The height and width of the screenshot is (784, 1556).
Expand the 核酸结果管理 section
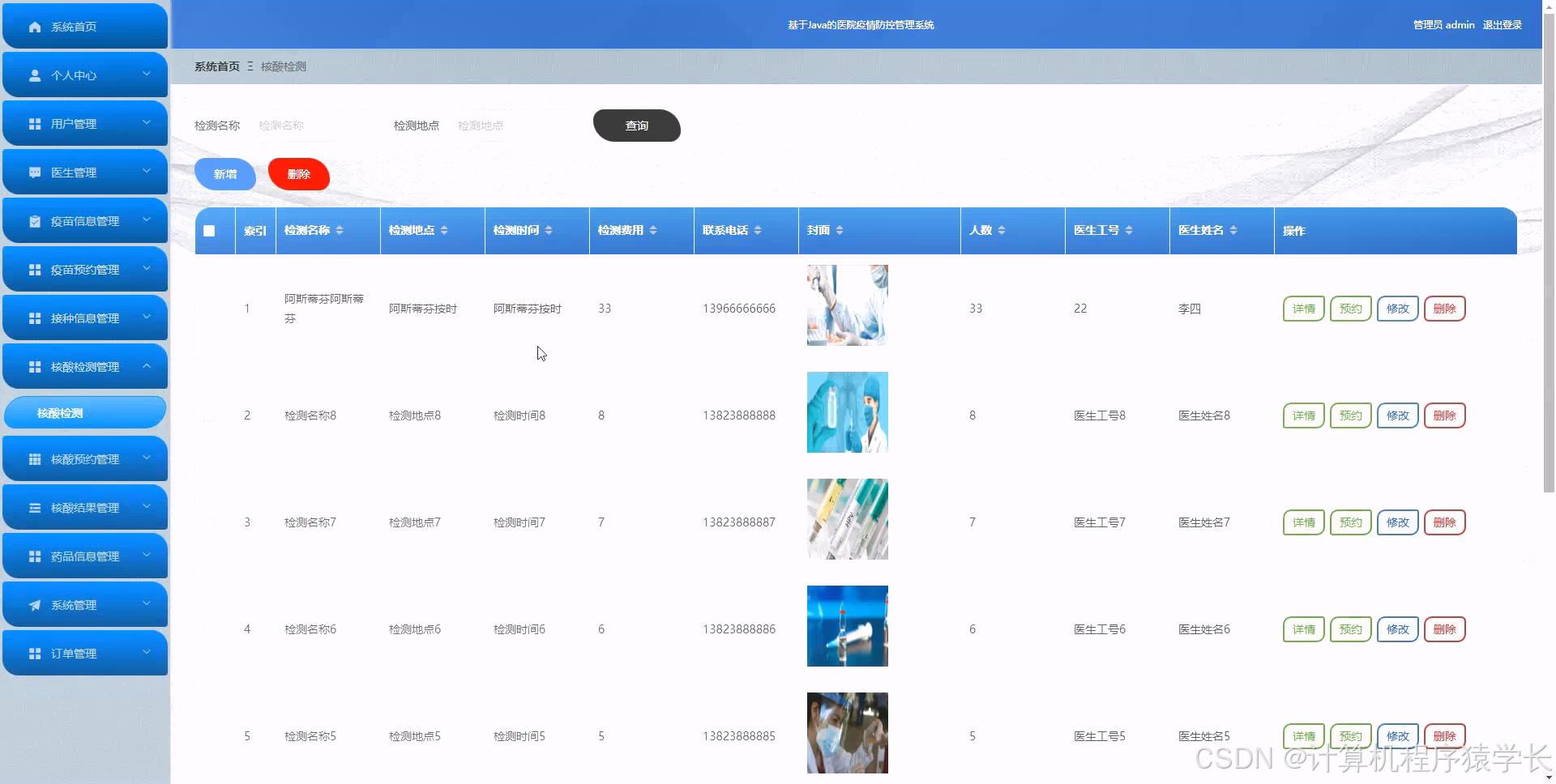tap(147, 507)
